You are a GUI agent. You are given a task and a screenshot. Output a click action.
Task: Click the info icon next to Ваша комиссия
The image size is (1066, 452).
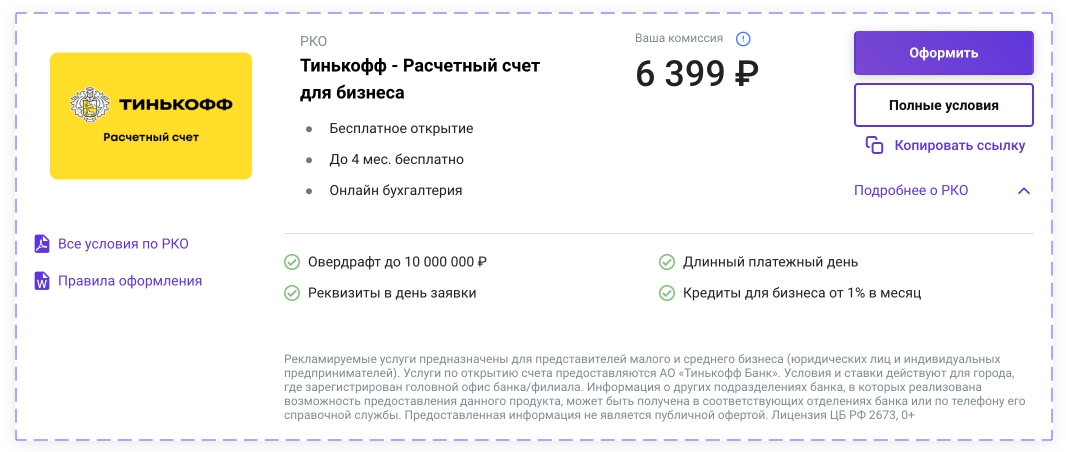pyautogui.click(x=743, y=40)
